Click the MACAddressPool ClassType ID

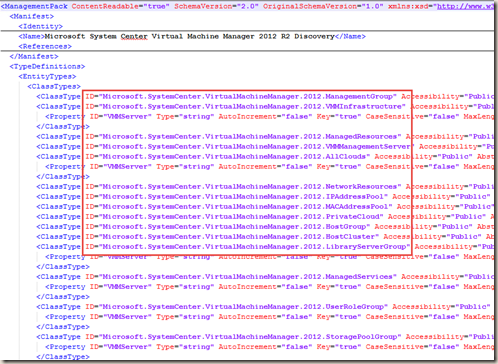click(239, 206)
